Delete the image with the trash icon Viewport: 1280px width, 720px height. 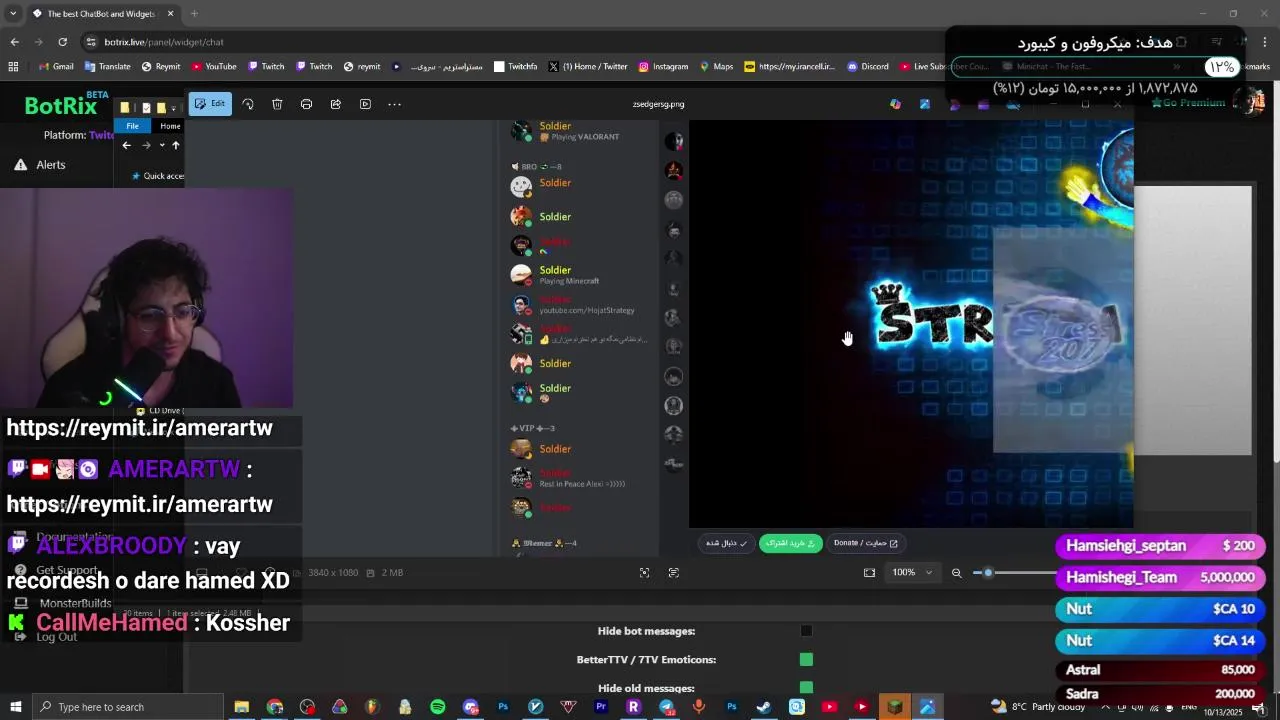click(277, 104)
